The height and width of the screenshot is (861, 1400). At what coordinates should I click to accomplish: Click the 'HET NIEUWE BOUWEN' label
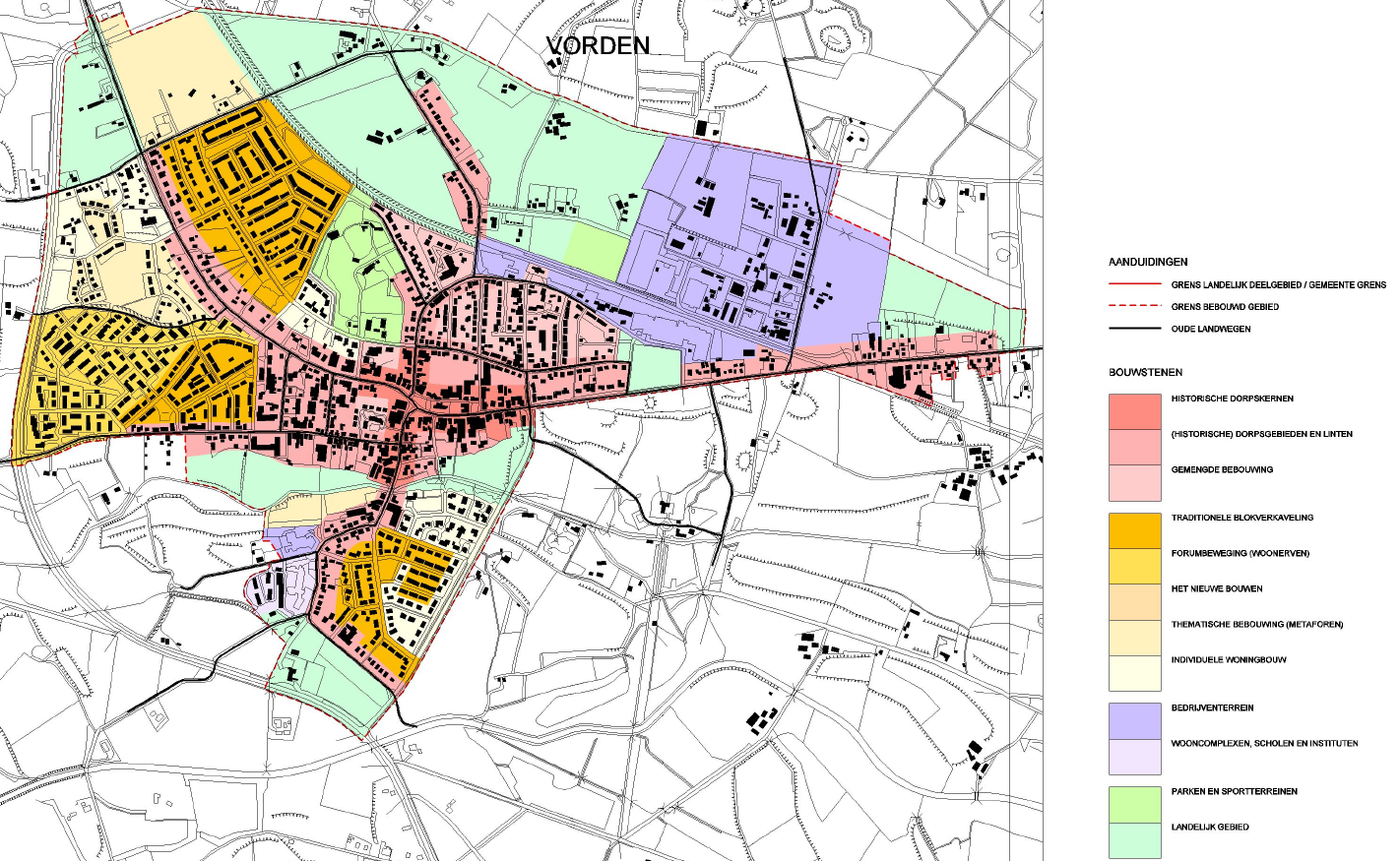click(1217, 588)
